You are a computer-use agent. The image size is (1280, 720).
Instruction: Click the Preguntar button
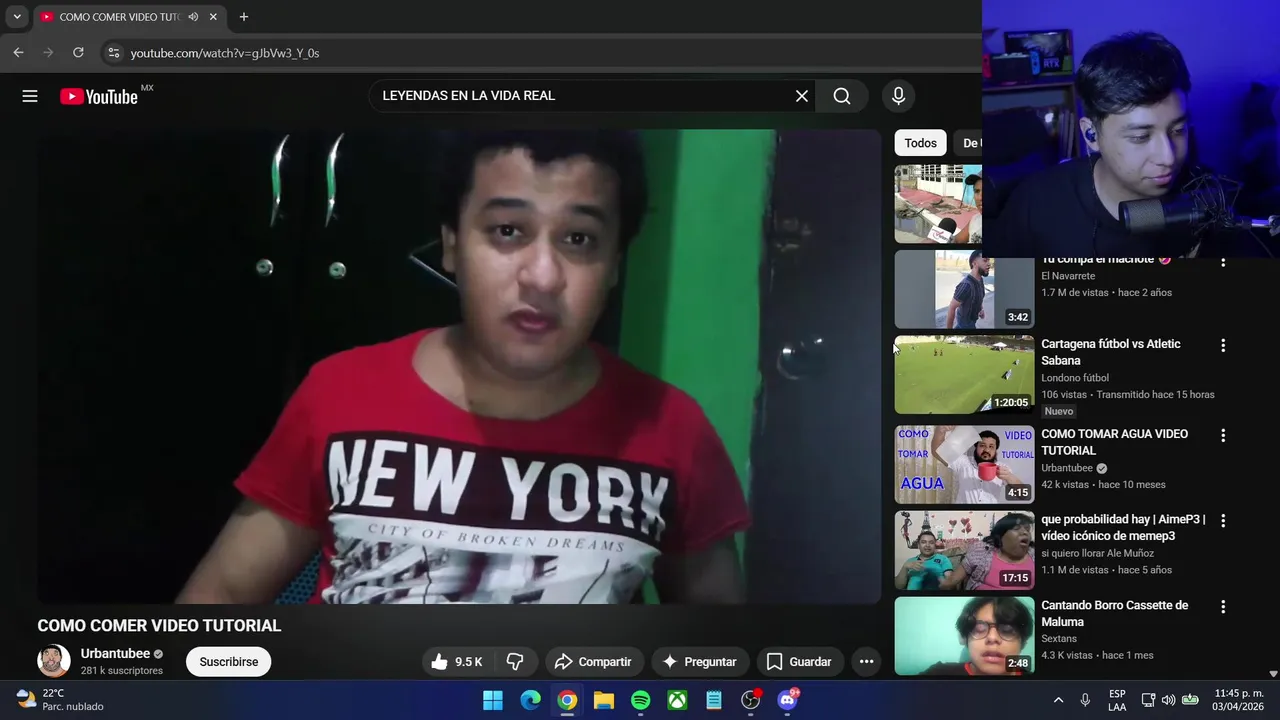click(x=699, y=662)
